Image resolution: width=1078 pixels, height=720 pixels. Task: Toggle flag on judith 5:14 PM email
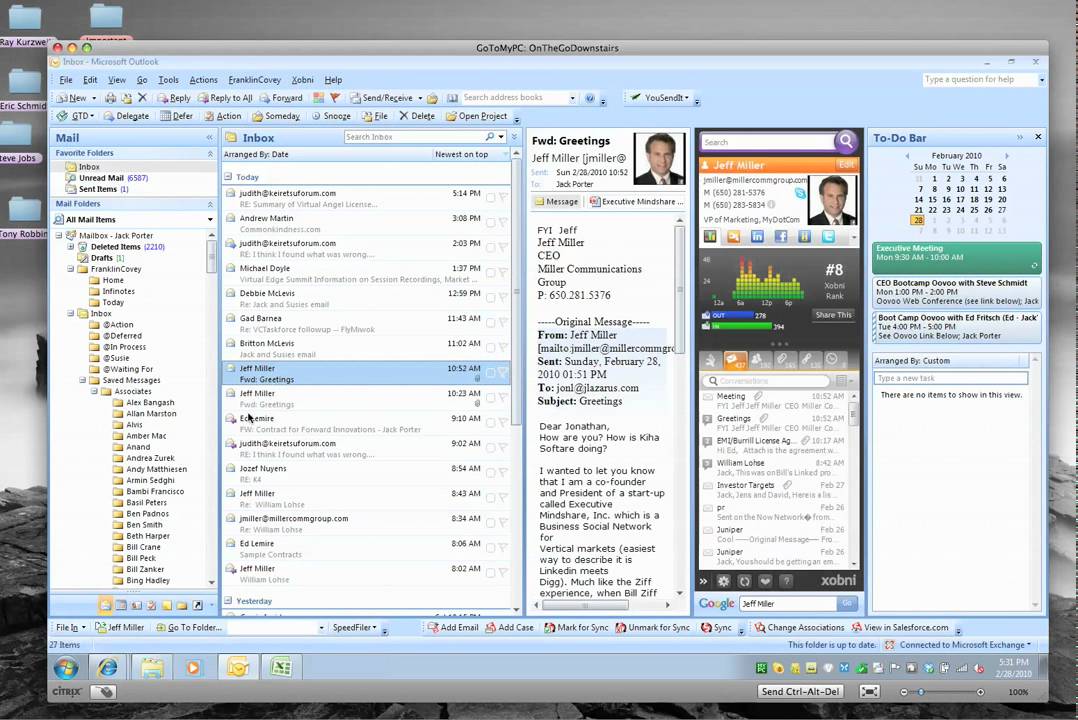(x=503, y=197)
